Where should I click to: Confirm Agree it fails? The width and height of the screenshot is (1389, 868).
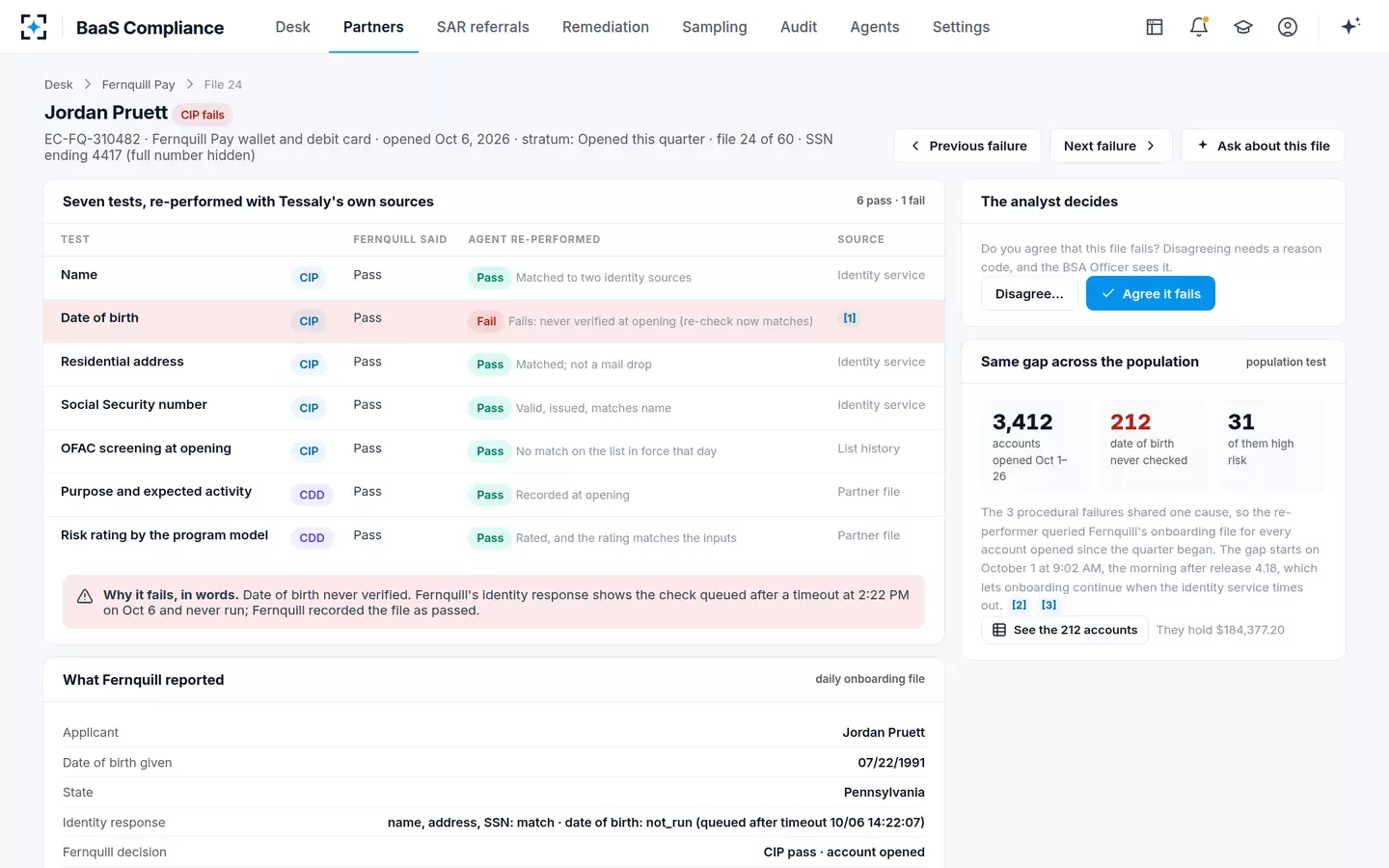pyautogui.click(x=1151, y=293)
